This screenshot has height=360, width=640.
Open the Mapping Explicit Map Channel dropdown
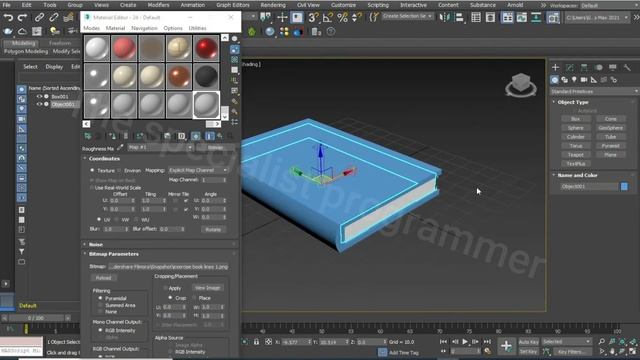pyautogui.click(x=198, y=170)
